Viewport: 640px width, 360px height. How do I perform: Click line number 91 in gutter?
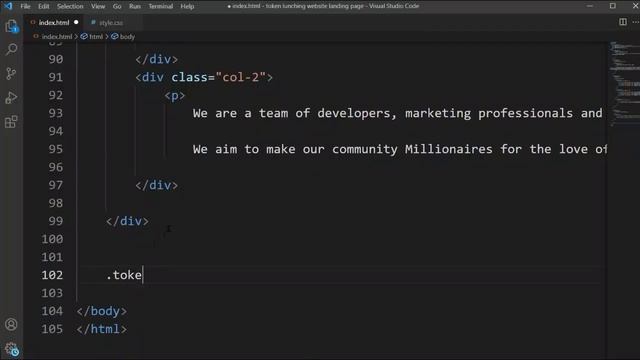click(56, 77)
